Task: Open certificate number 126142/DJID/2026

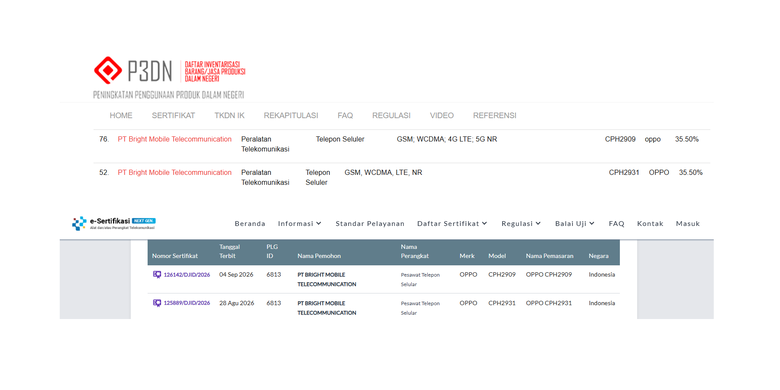Action: pos(187,274)
